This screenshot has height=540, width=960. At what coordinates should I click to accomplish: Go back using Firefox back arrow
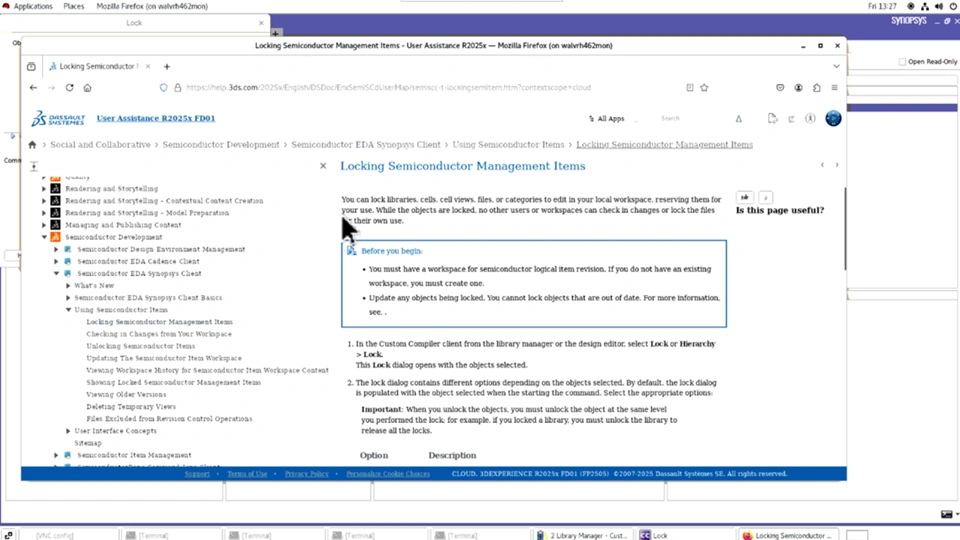tap(33, 88)
